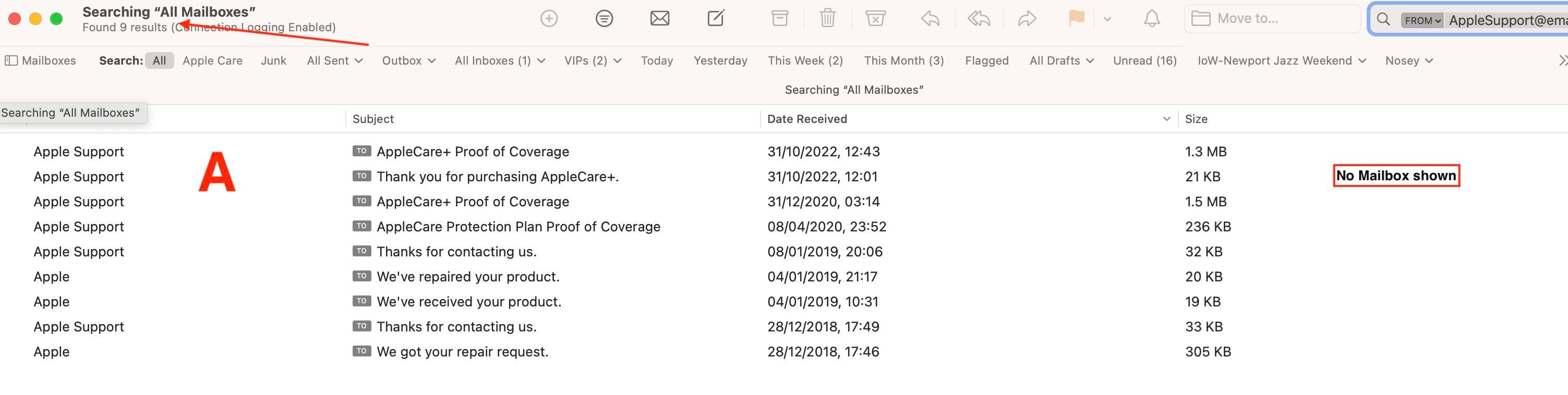Get new mail with the envelope icon
The height and width of the screenshot is (395, 1568).
660,18
